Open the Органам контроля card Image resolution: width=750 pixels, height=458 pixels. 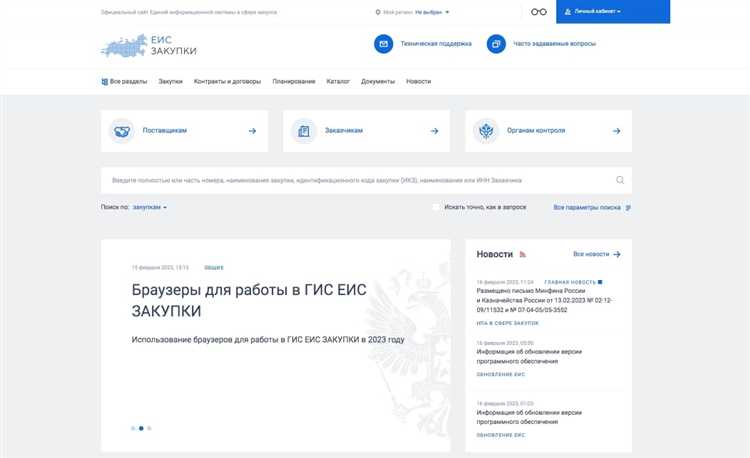549,131
